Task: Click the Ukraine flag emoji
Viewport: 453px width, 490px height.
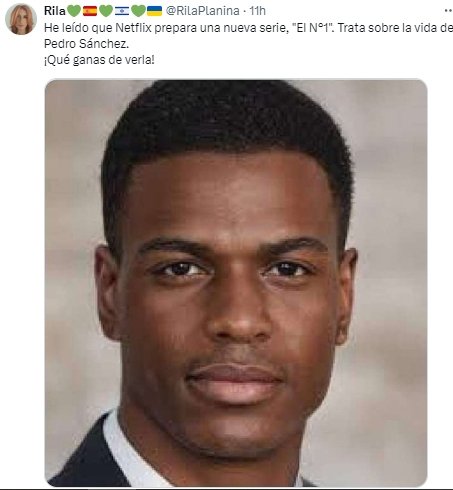Action: point(154,11)
